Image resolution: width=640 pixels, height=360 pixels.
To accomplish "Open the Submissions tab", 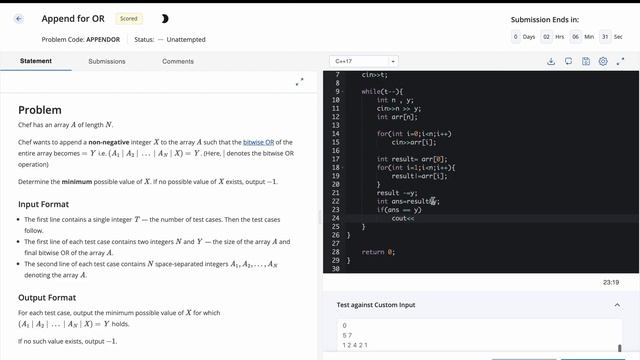I will (107, 61).
